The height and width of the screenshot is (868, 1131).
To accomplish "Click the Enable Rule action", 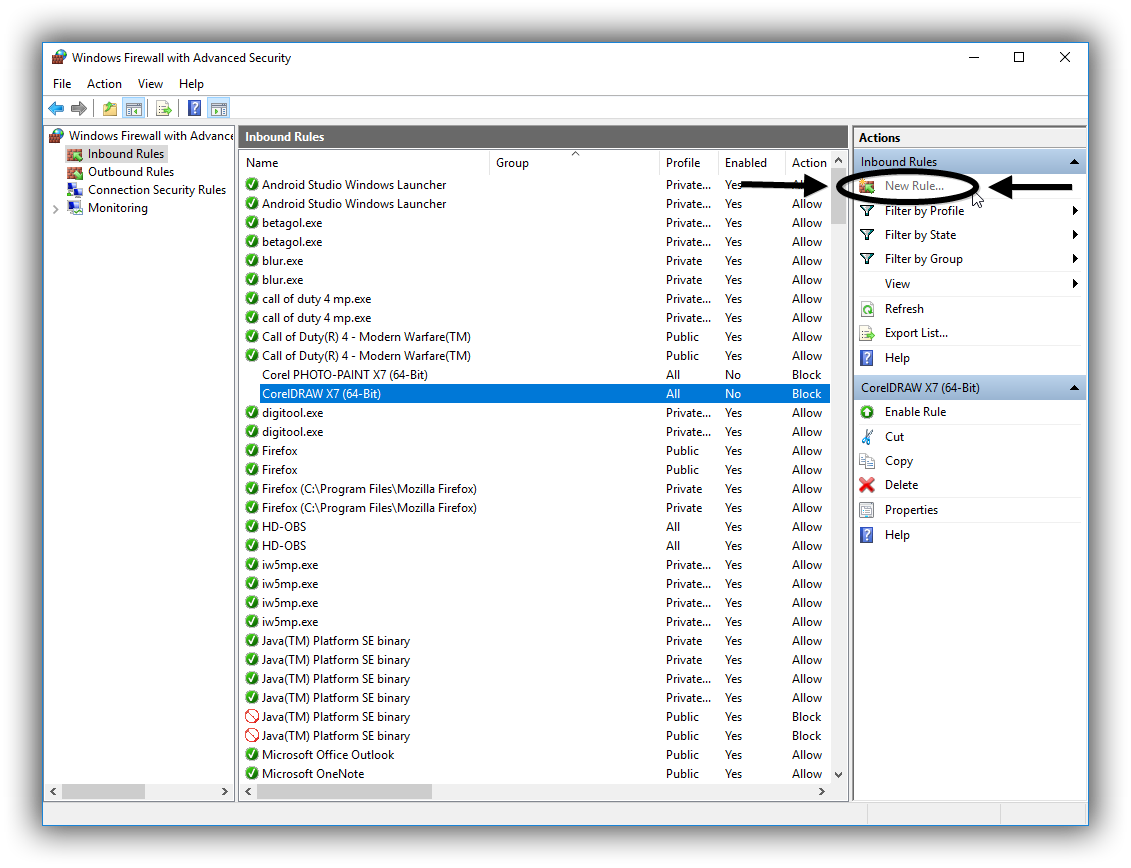I will (915, 412).
